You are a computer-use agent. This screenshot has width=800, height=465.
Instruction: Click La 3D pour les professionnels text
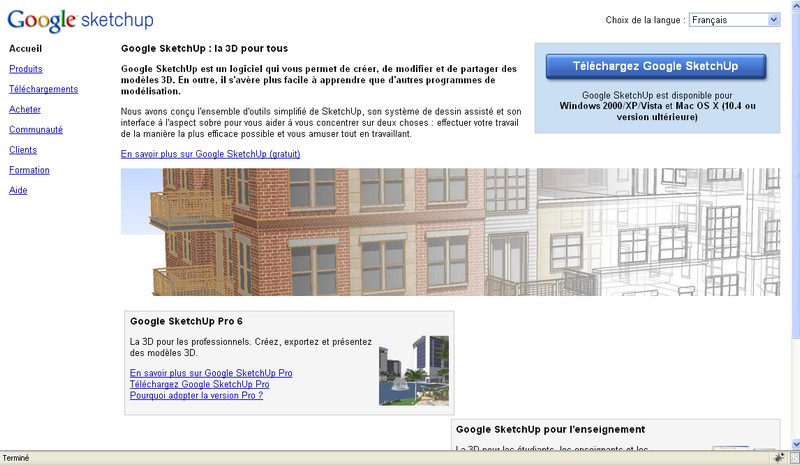251,348
